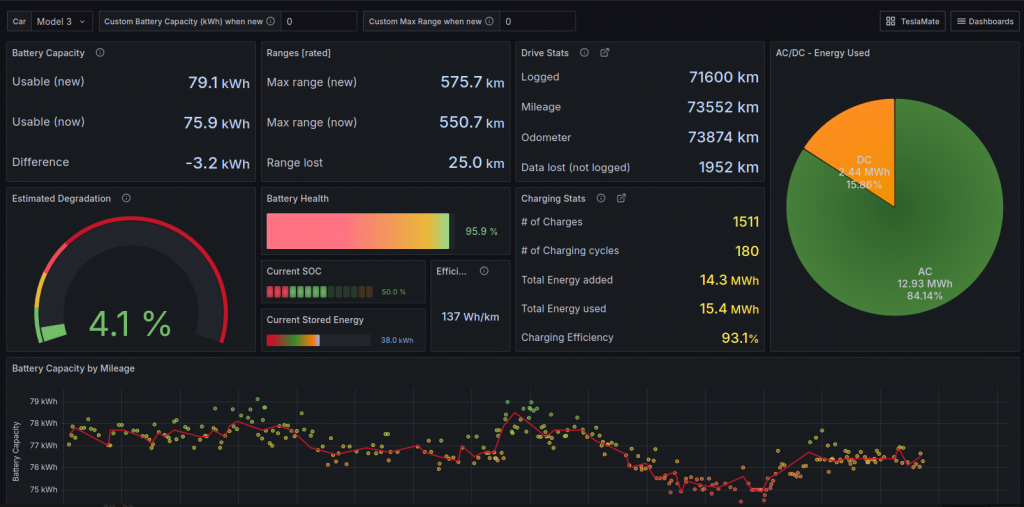Open the Drive Stats external link icon

point(604,53)
